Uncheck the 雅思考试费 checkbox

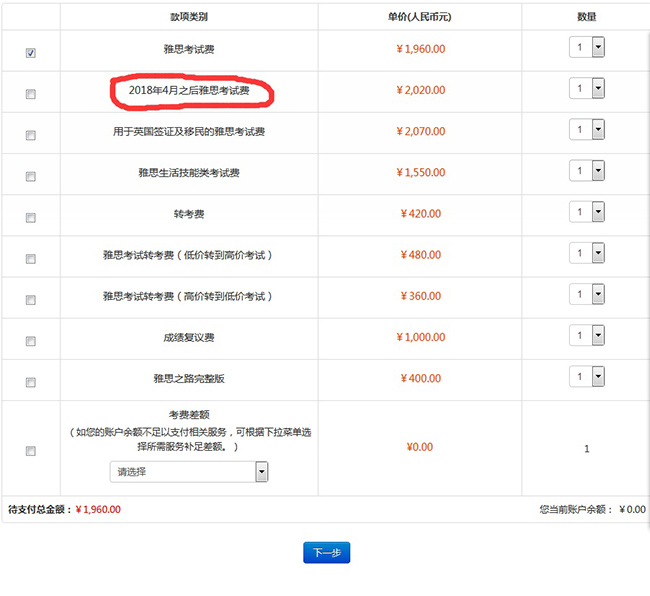point(30,53)
